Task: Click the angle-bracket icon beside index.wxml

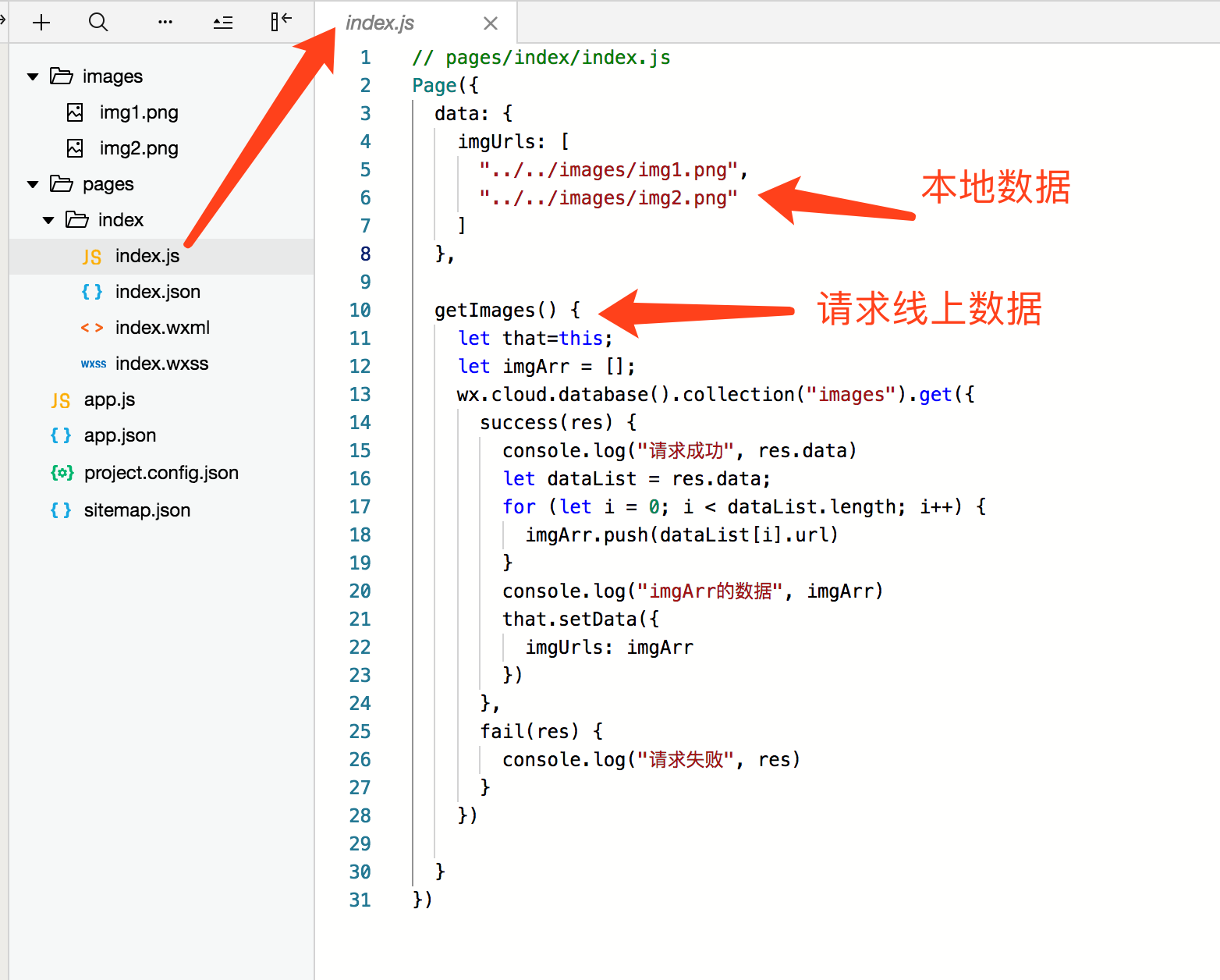Action: [92, 328]
